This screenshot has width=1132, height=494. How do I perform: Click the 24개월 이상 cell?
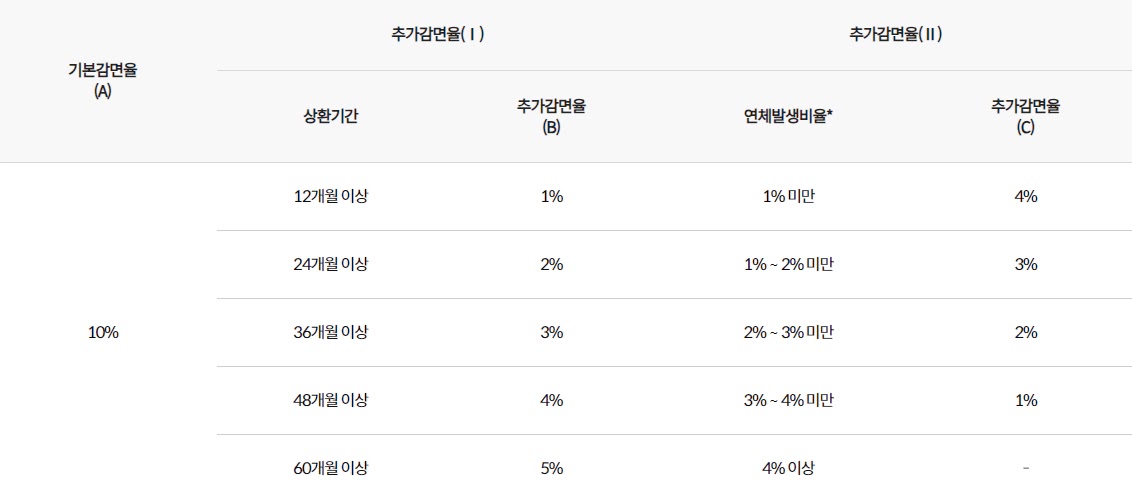(331, 264)
